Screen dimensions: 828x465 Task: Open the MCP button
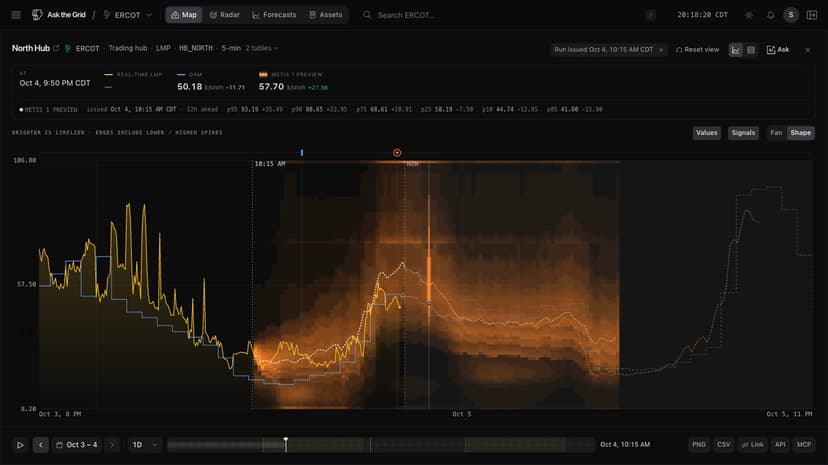click(x=804, y=445)
